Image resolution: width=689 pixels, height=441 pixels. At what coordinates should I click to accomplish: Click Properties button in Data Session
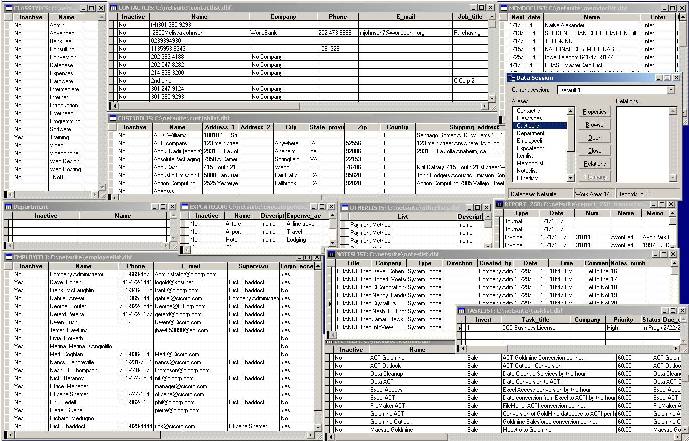click(594, 112)
